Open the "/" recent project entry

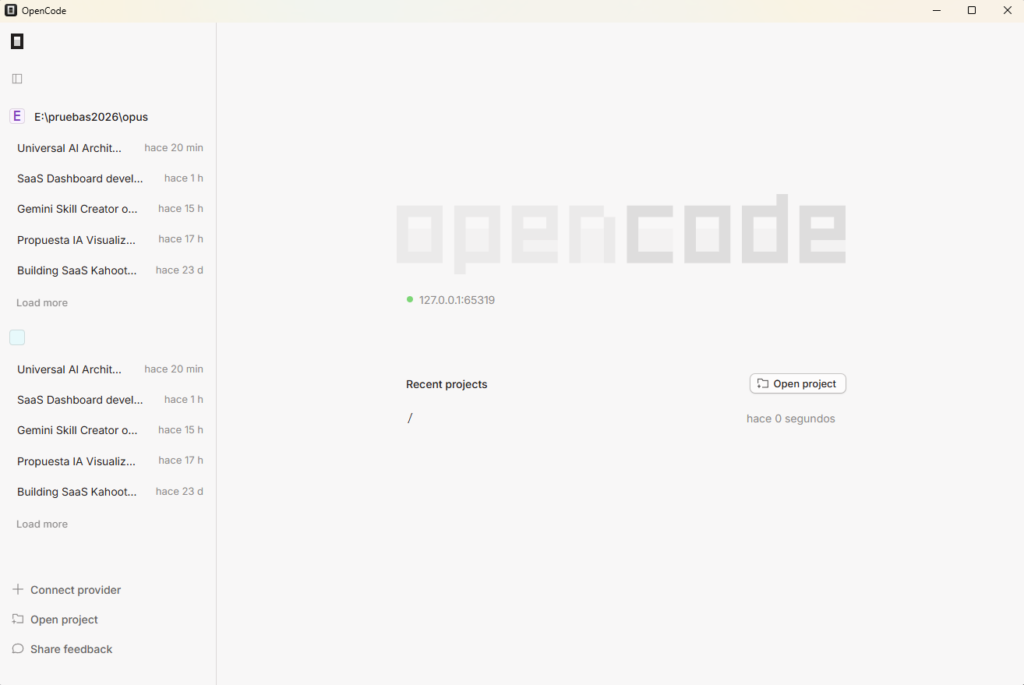point(410,419)
